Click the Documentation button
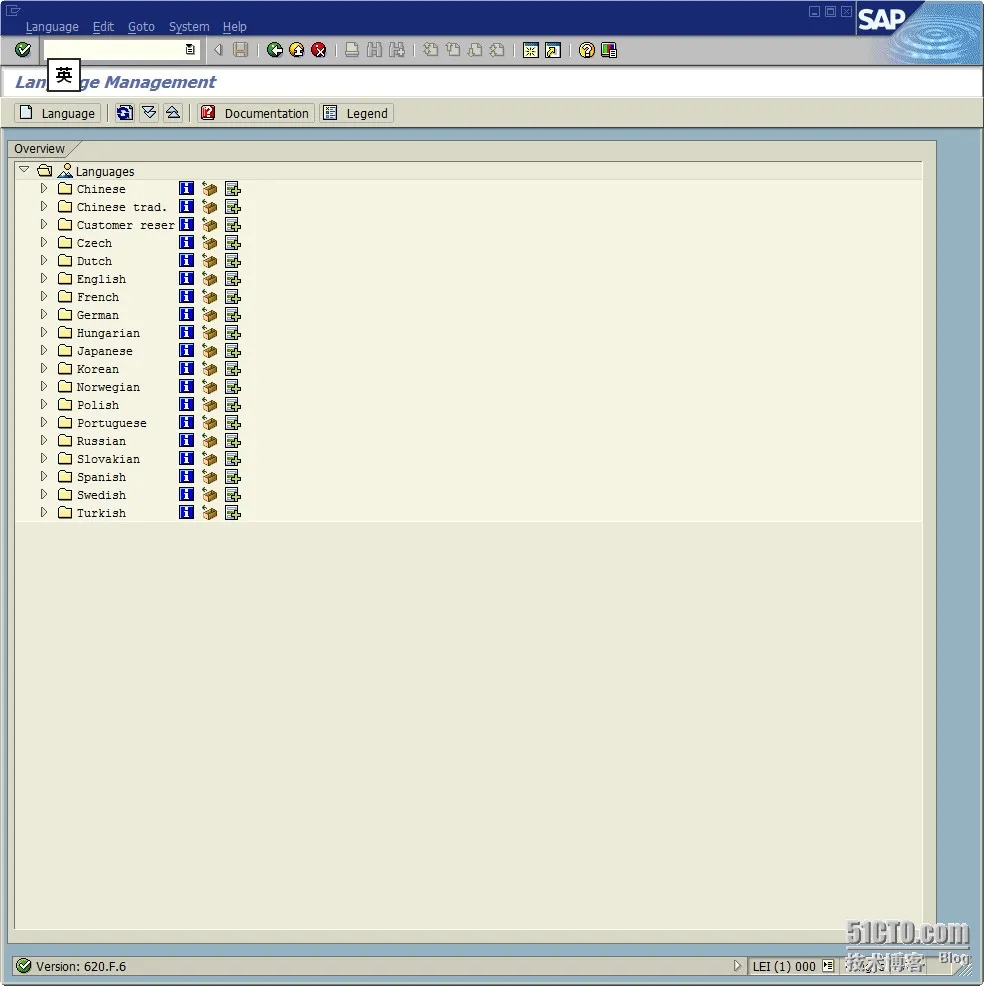Screen dimensions: 984x986 tap(255, 113)
